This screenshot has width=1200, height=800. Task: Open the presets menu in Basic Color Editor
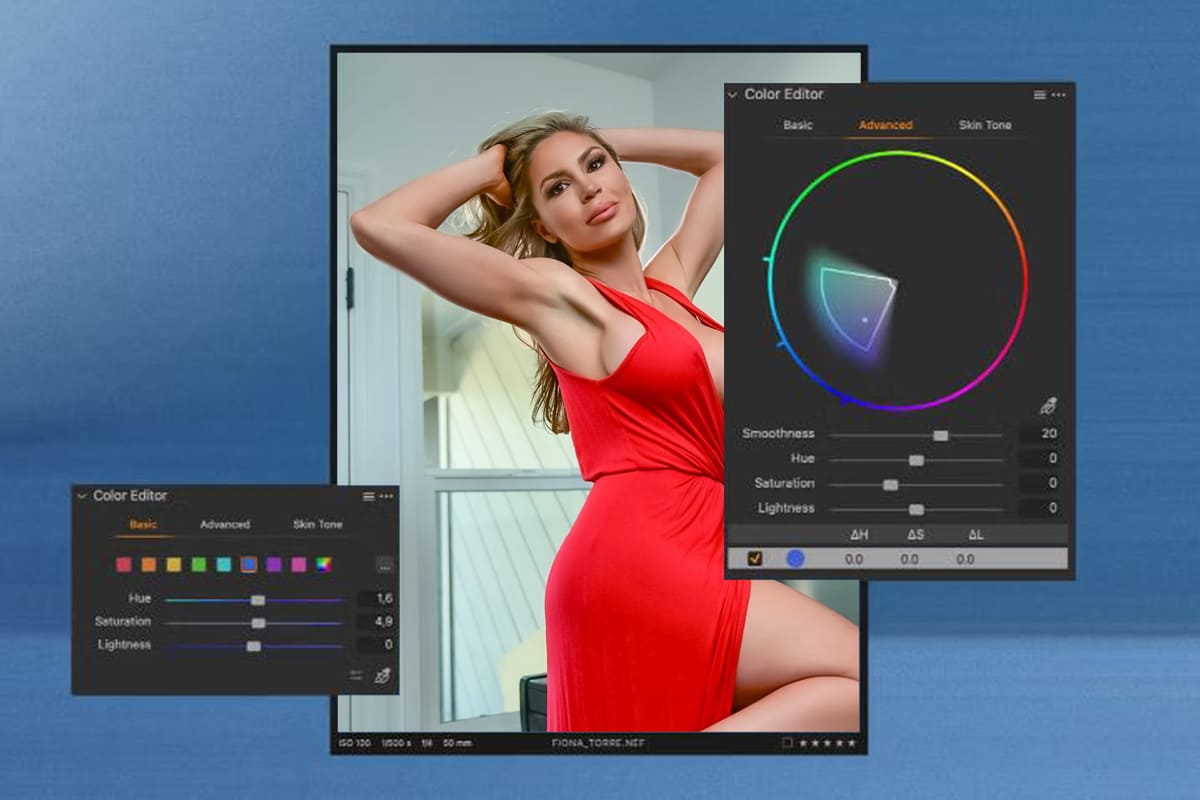pos(369,496)
